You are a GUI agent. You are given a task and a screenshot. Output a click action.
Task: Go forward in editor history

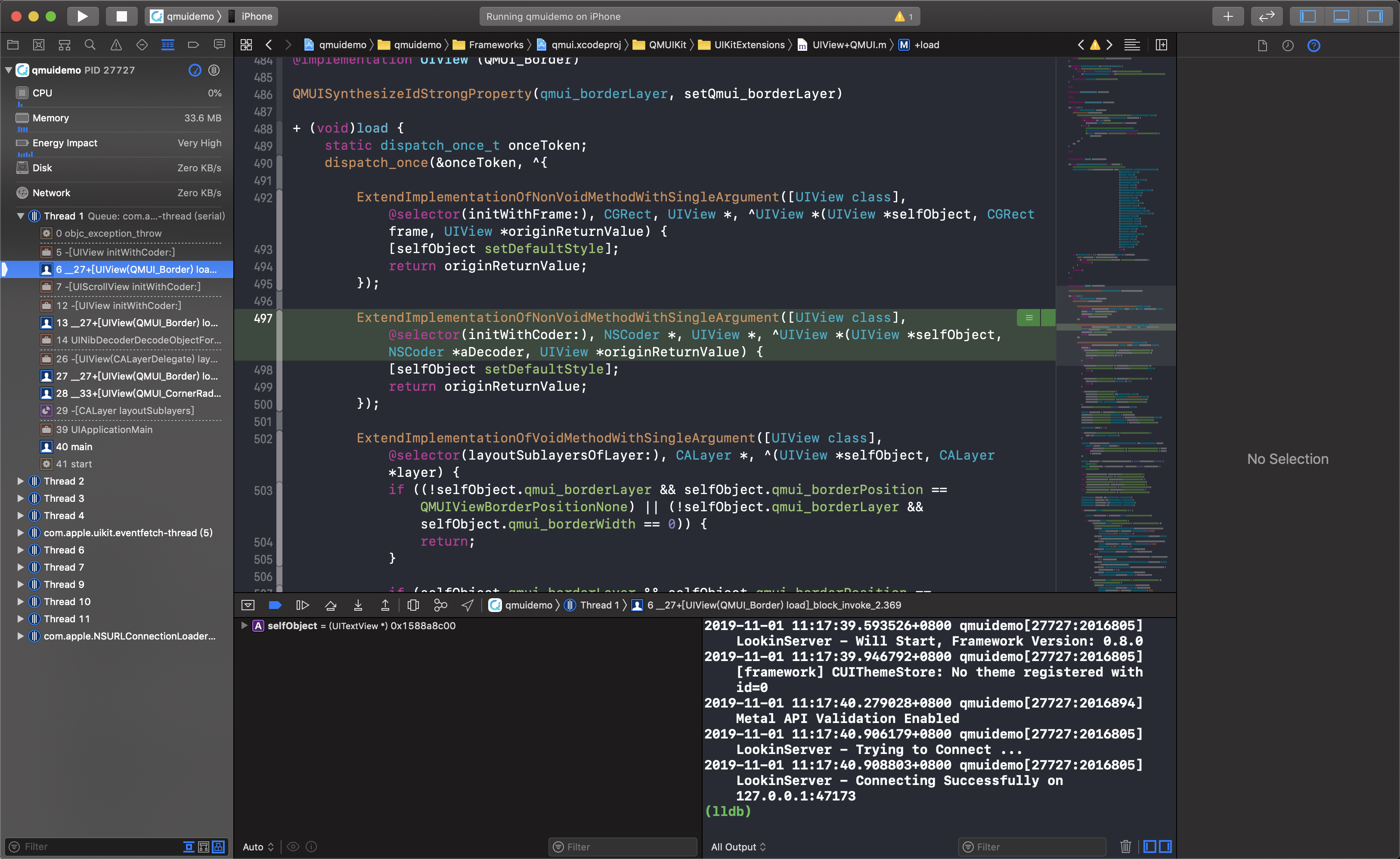pyautogui.click(x=288, y=45)
